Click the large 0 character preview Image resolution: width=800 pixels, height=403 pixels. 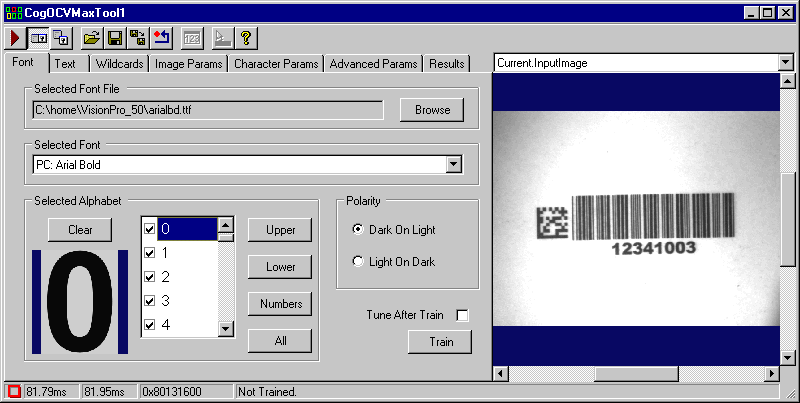[x=80, y=302]
